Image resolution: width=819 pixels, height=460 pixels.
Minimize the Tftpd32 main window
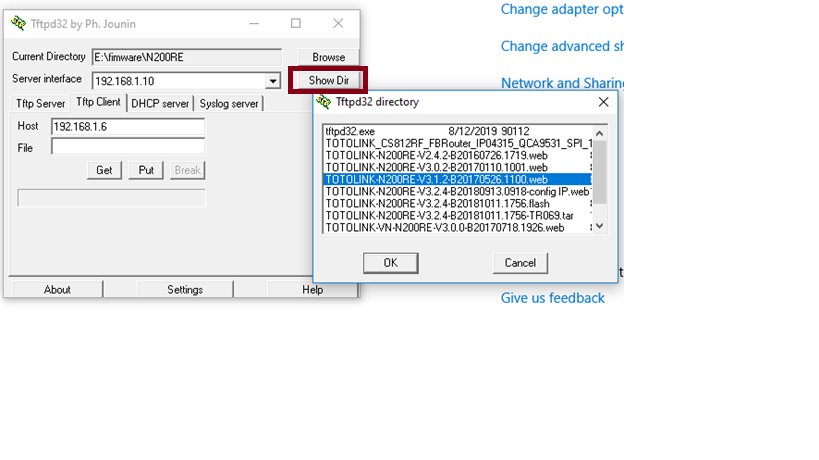coord(254,23)
